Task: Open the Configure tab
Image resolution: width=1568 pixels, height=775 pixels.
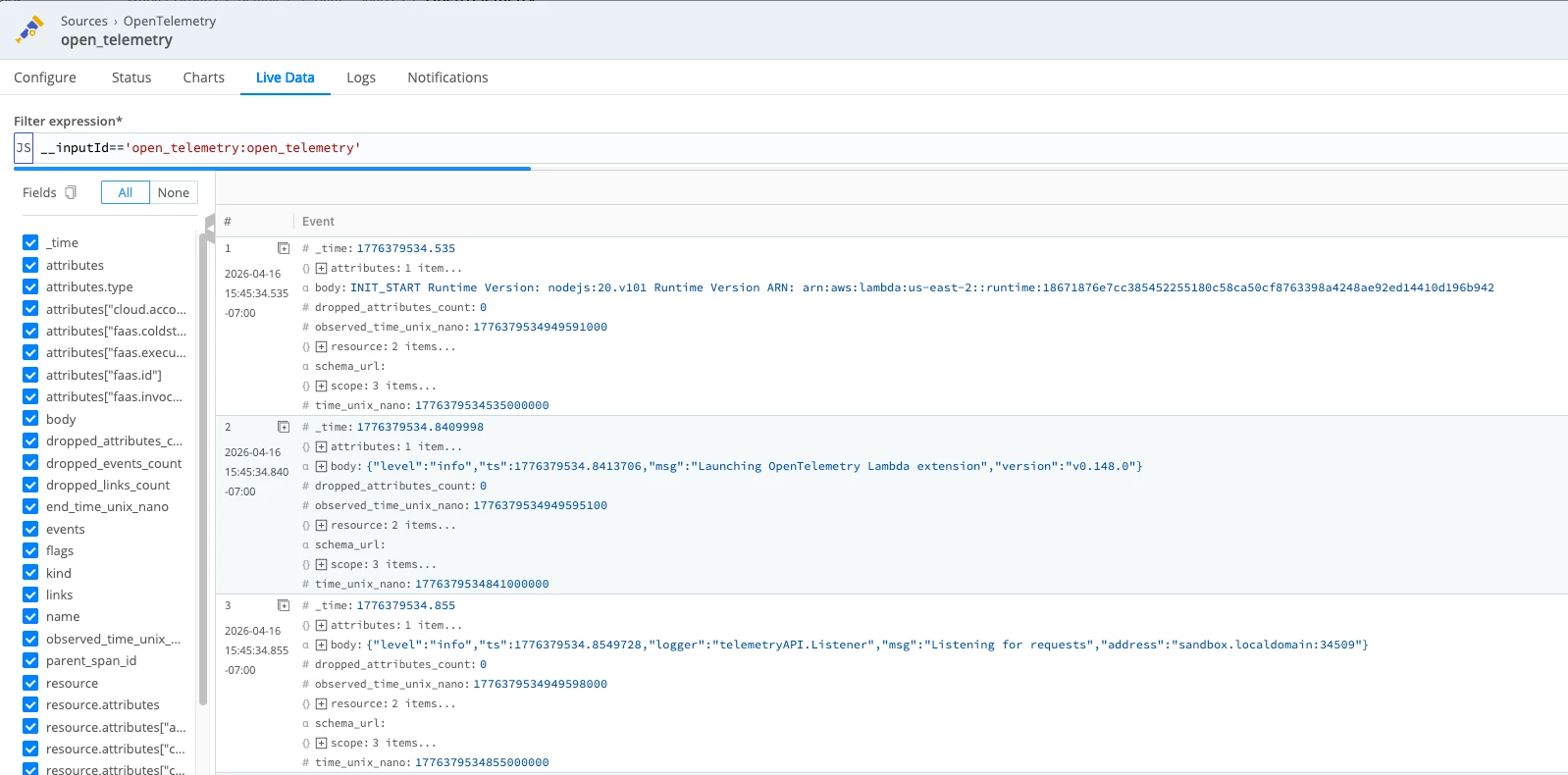Action: (45, 77)
